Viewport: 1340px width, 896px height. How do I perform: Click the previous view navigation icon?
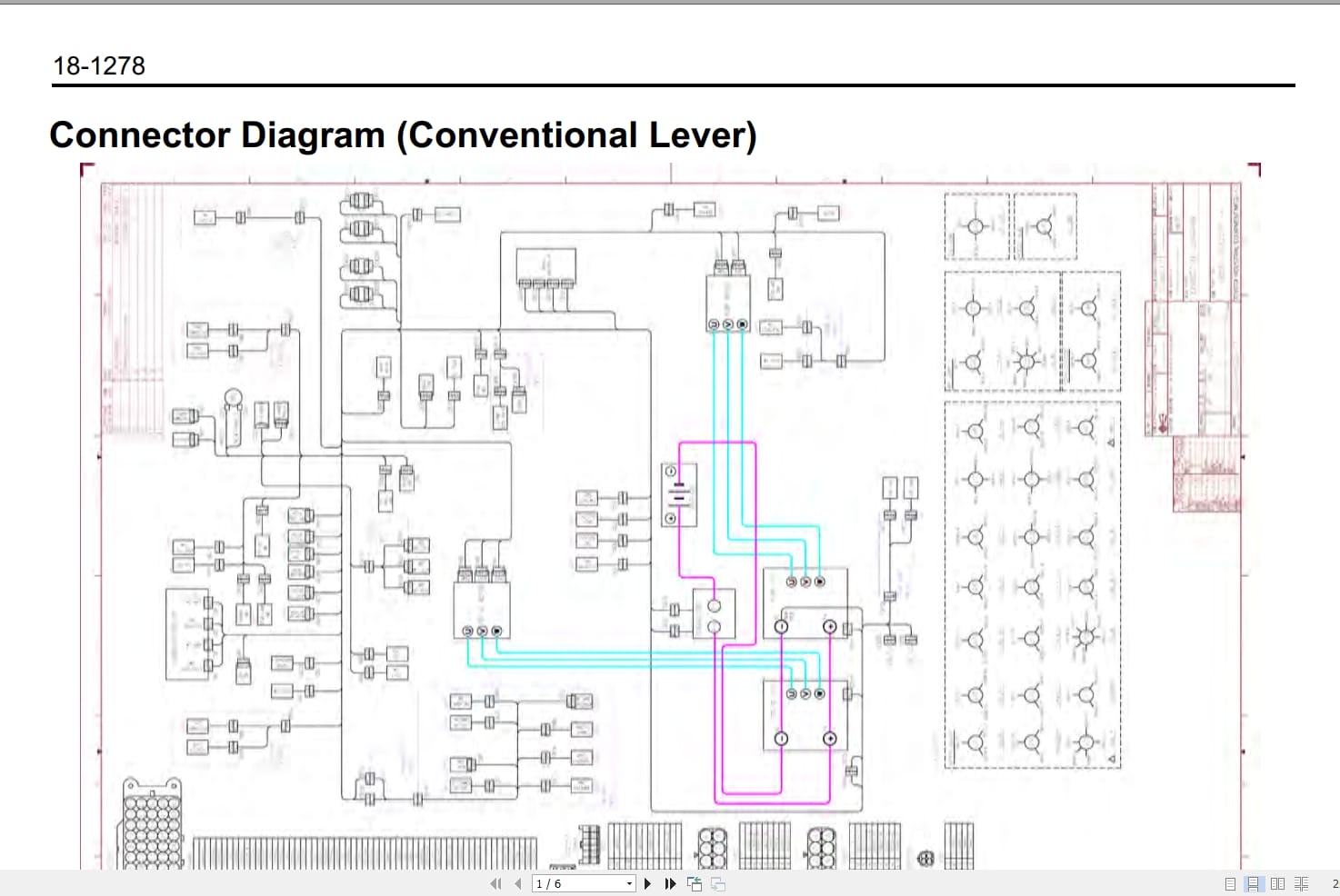click(x=695, y=883)
